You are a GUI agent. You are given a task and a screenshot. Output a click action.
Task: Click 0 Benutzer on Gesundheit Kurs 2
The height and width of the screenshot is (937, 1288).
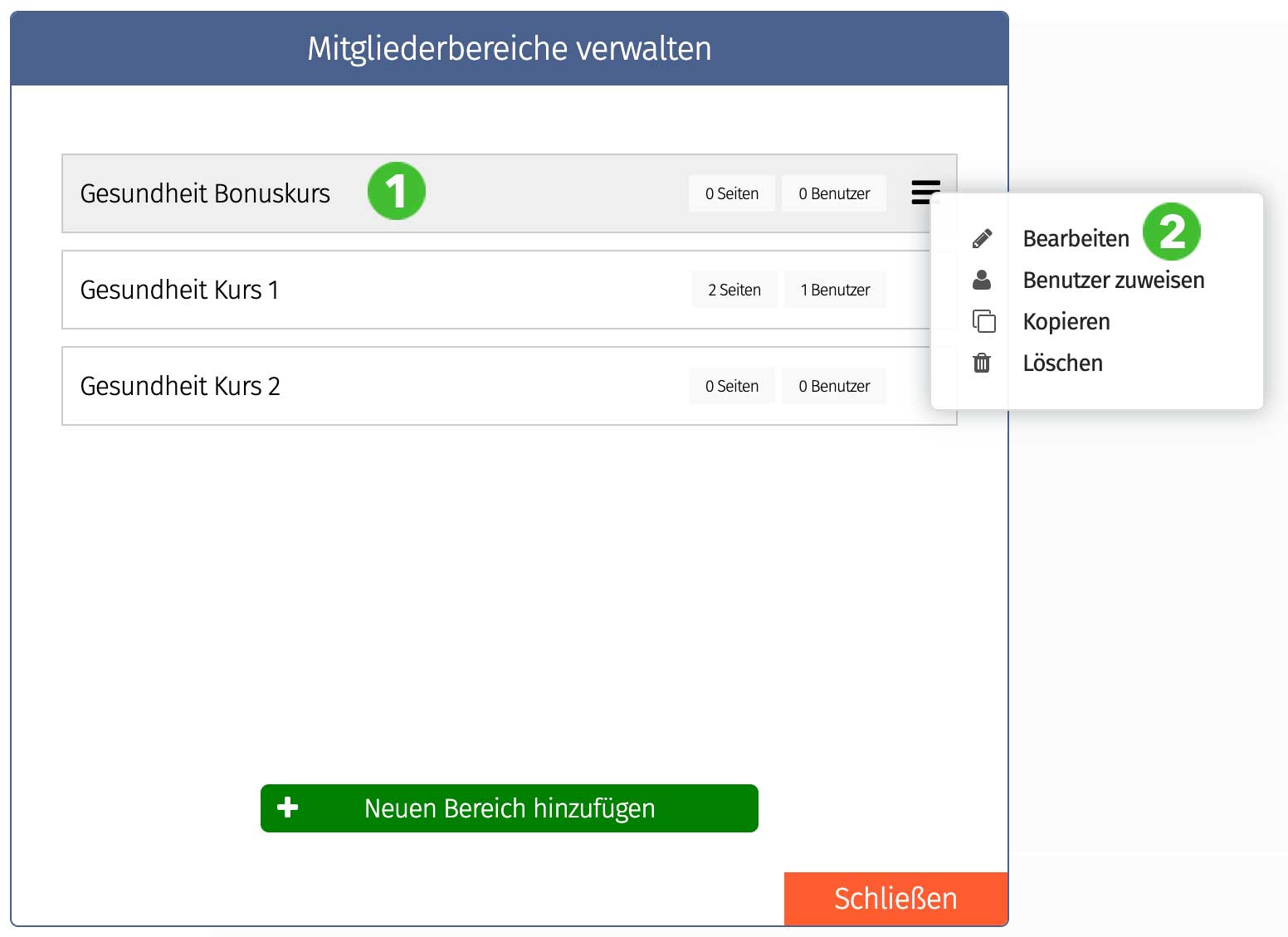point(834,385)
